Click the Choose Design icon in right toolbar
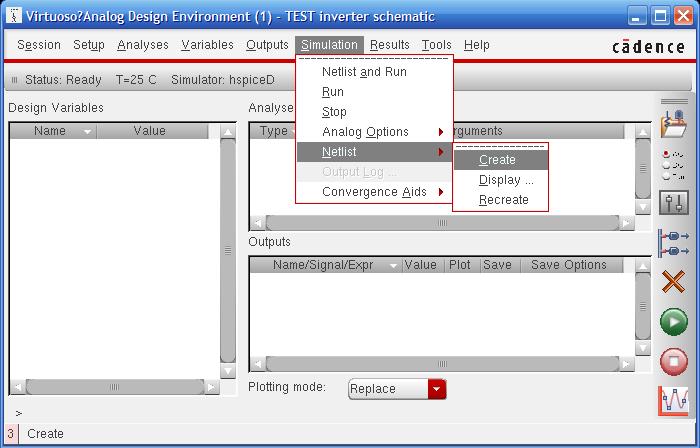Screen dimensions: 700x448 tap(674, 125)
